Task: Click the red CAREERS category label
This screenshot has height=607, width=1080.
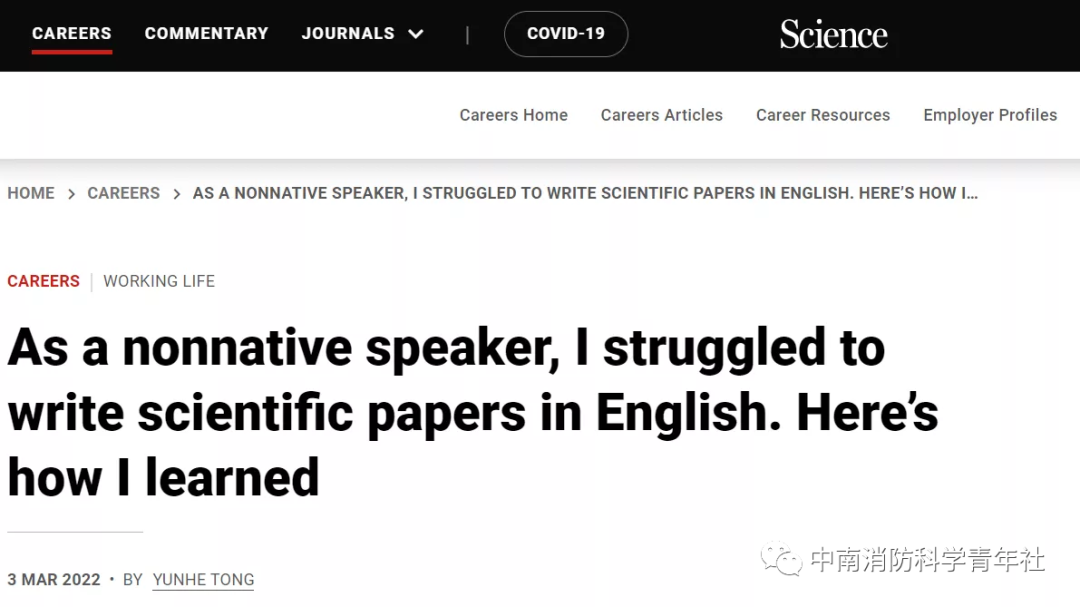Action: pyautogui.click(x=43, y=281)
